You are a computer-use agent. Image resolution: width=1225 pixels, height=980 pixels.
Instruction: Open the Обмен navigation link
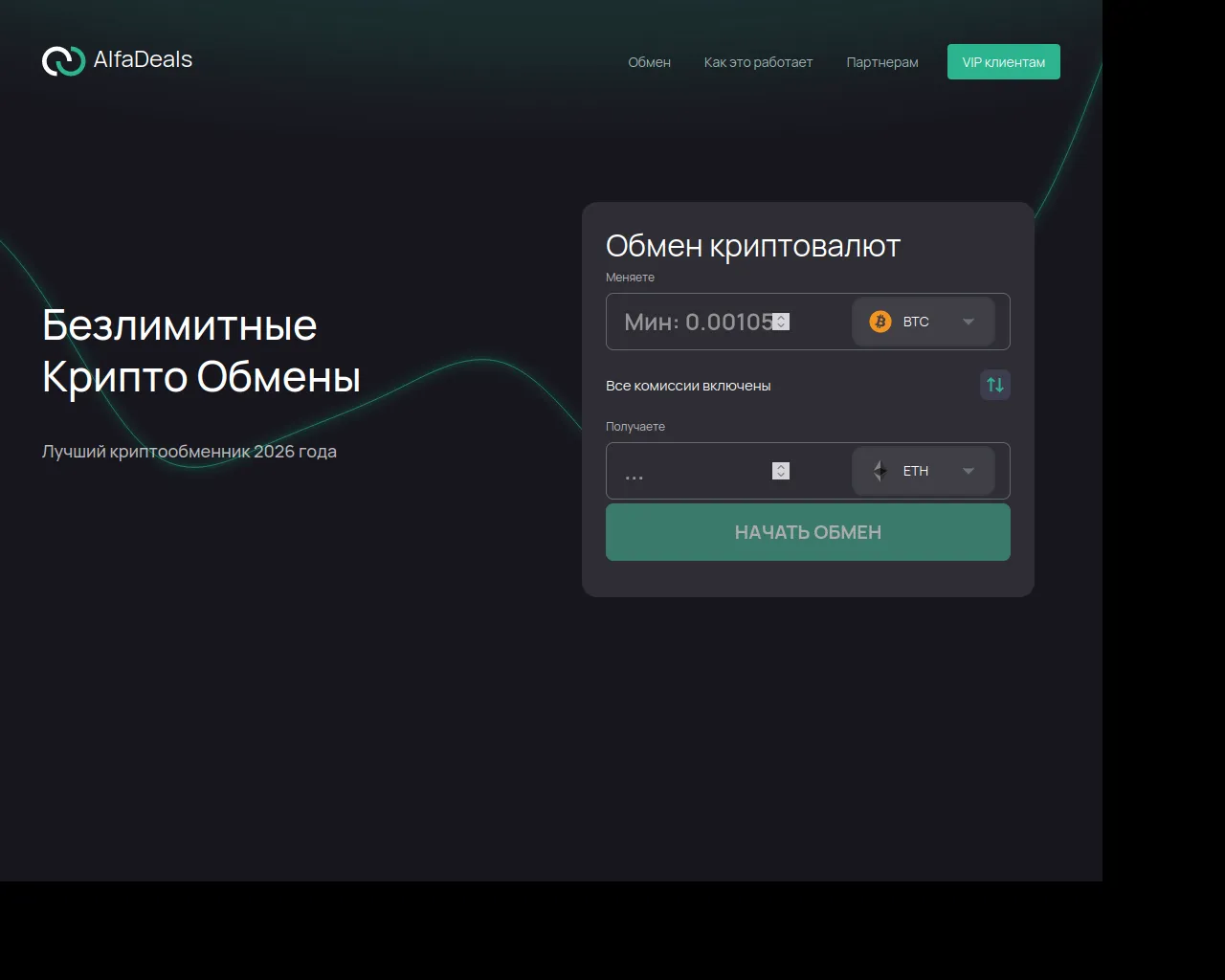pos(649,62)
